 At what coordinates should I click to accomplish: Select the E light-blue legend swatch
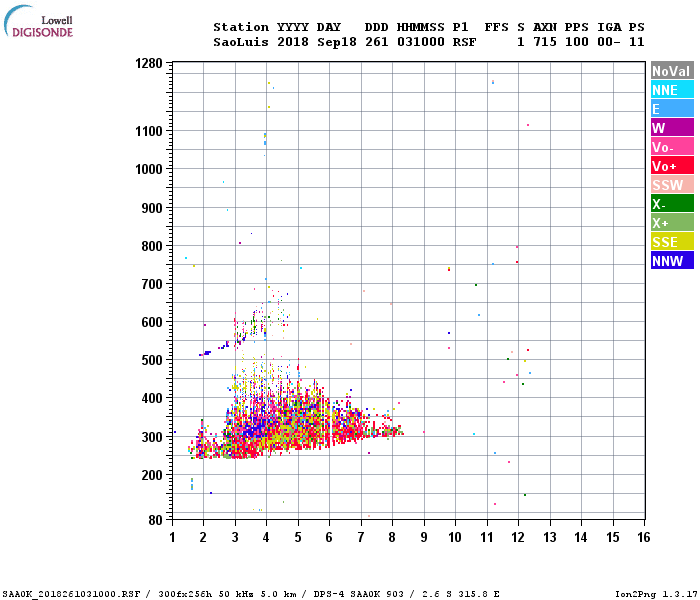tap(672, 108)
